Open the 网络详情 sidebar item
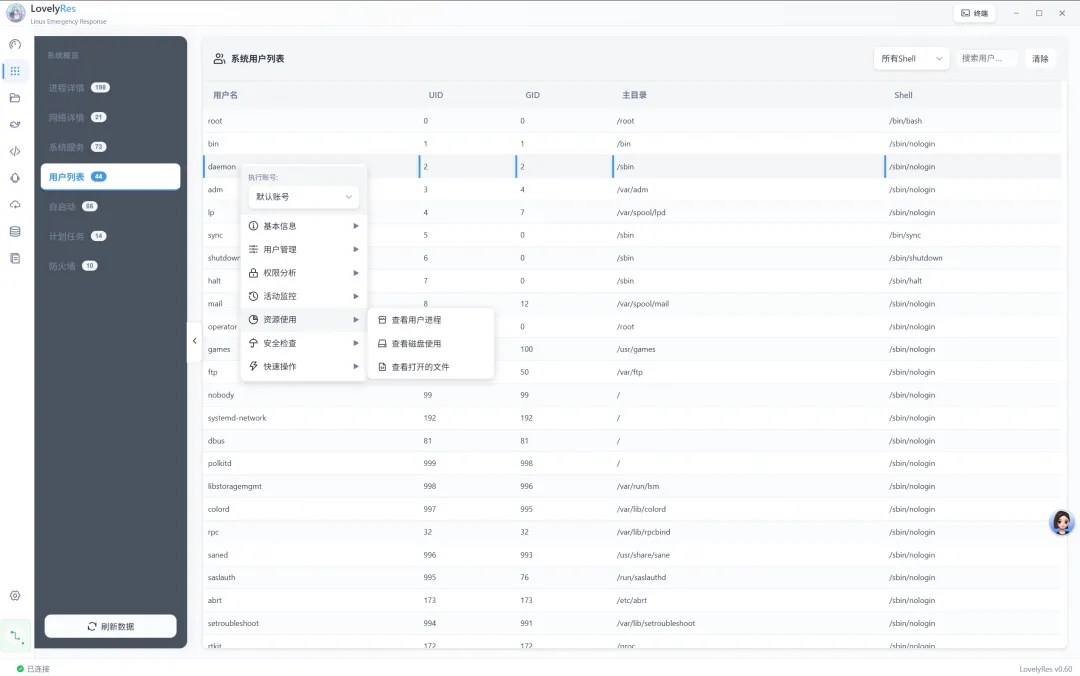The height and width of the screenshot is (676, 1080). click(x=110, y=117)
